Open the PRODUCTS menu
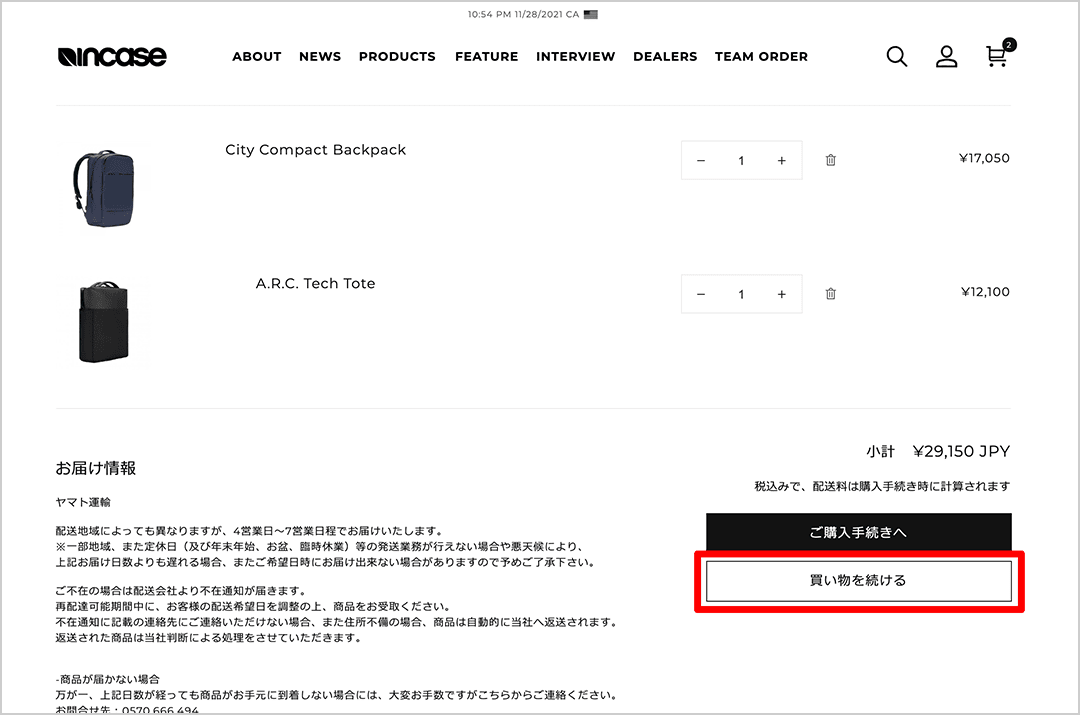 click(397, 57)
